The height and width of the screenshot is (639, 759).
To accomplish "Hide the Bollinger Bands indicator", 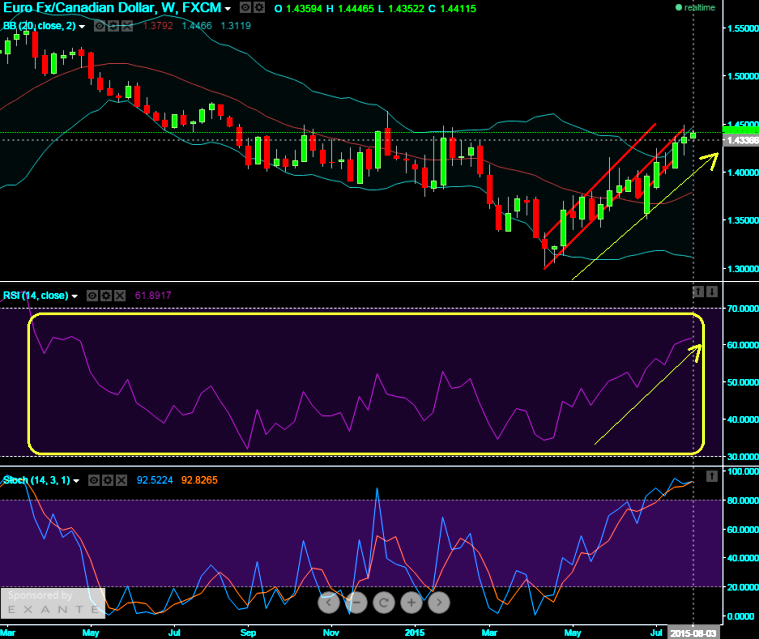I will [99, 26].
